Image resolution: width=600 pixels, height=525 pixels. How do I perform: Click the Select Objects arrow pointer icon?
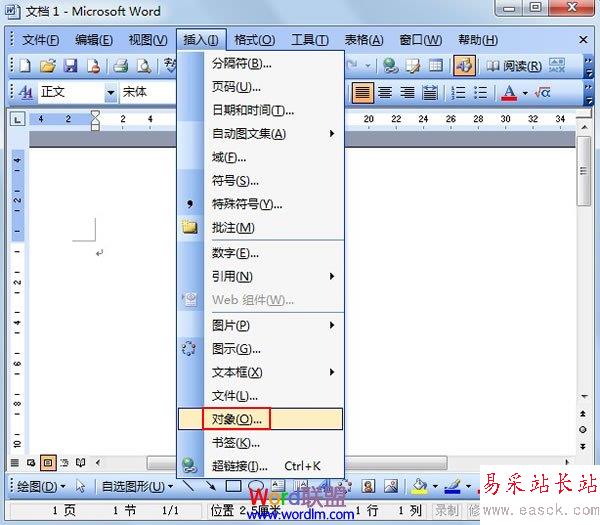80,487
